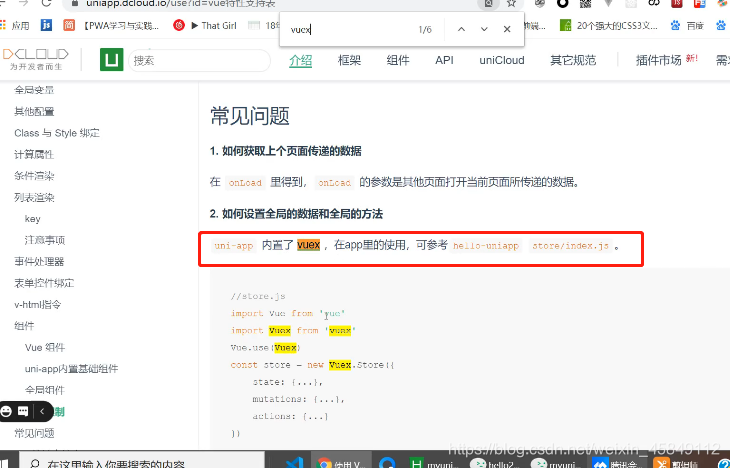Bookmark page with the star icon
The width and height of the screenshot is (730, 468).
click(x=511, y=3)
